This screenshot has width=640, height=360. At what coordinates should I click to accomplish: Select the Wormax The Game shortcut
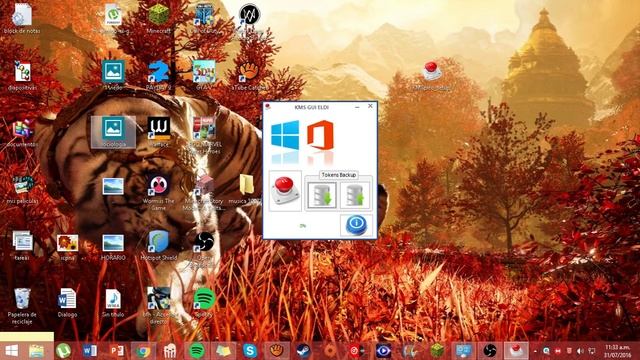point(158,193)
